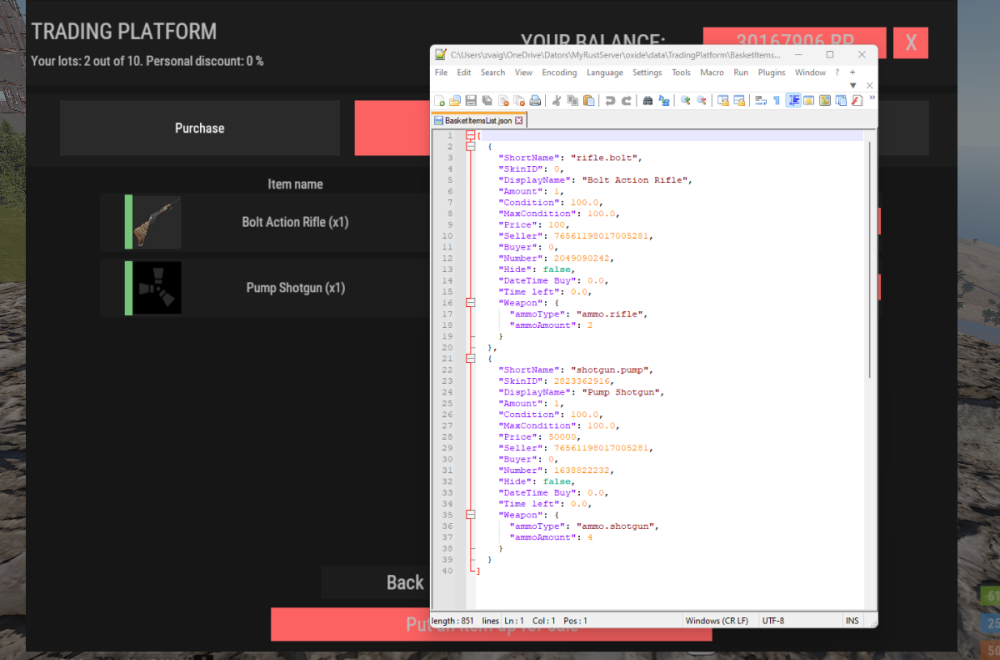
Task: Select the Cut scissors icon
Action: pyautogui.click(x=556, y=100)
